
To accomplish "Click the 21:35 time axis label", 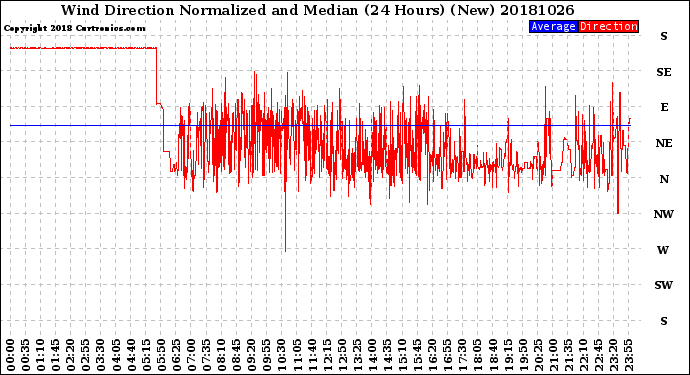I will pyautogui.click(x=568, y=355).
